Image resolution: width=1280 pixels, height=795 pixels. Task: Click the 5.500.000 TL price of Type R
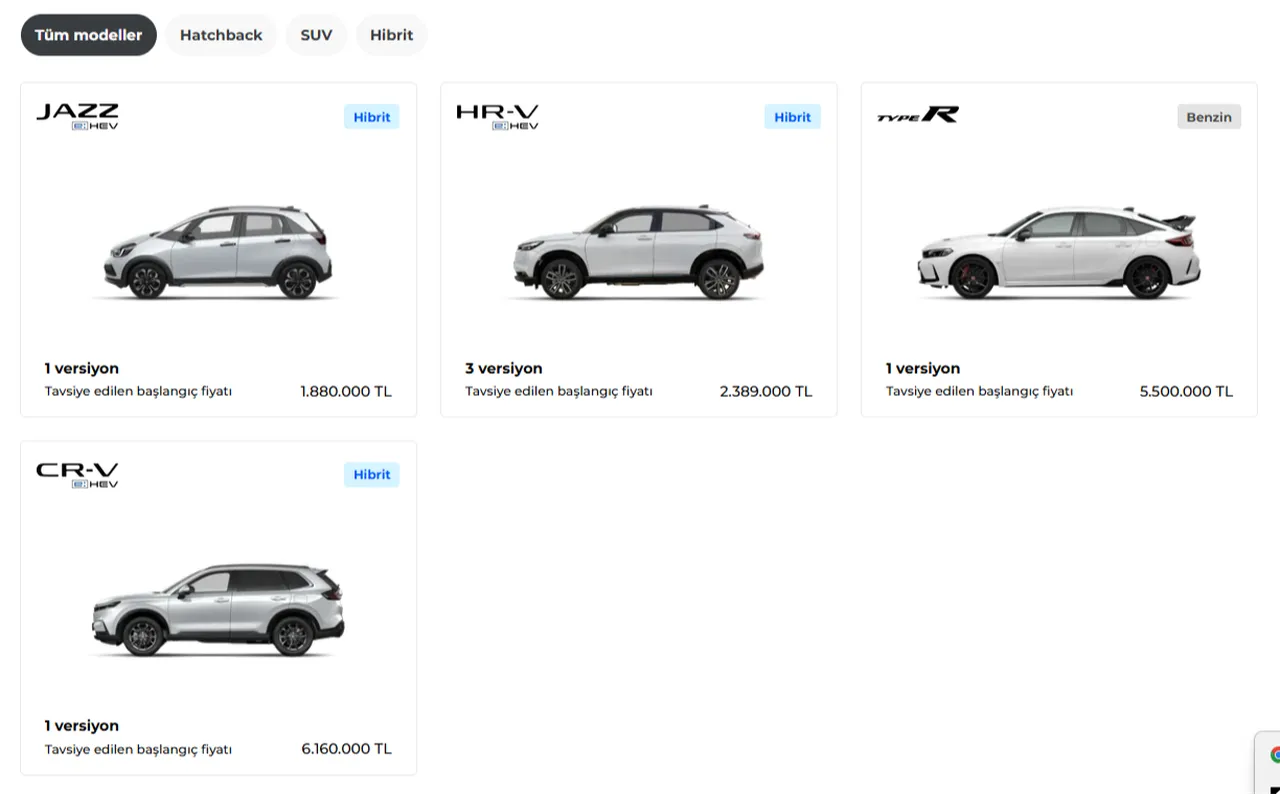point(1186,391)
